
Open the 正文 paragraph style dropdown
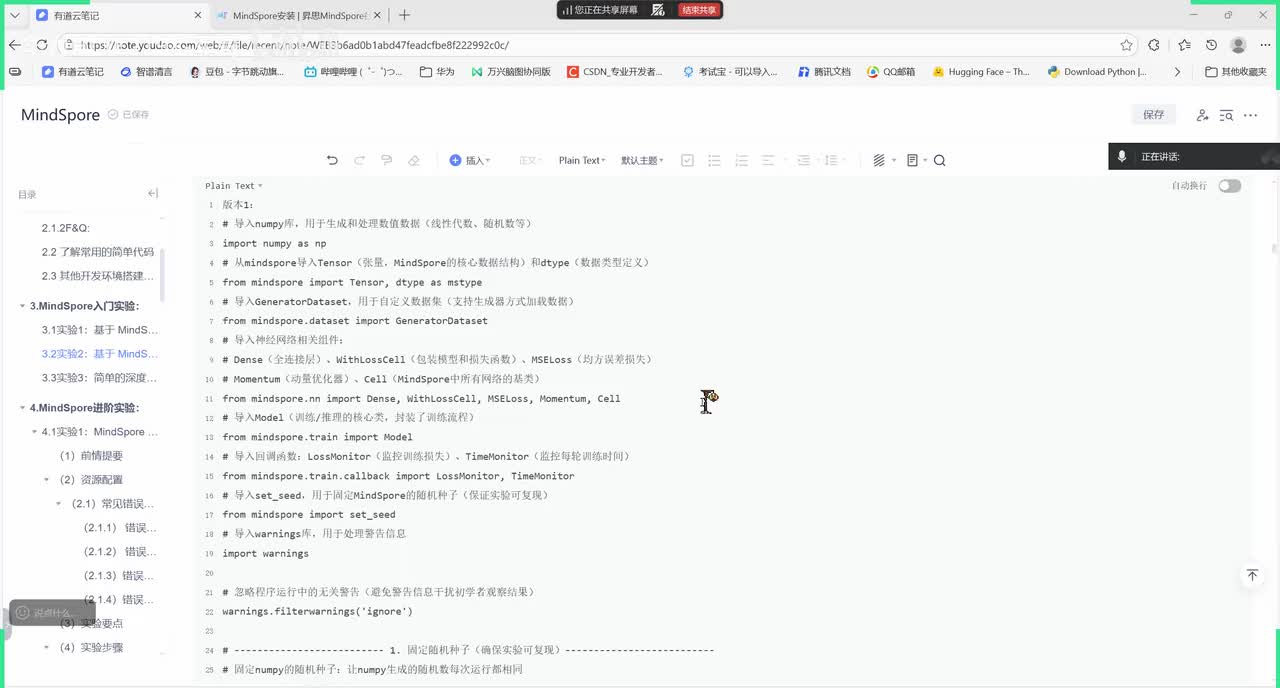click(x=530, y=160)
